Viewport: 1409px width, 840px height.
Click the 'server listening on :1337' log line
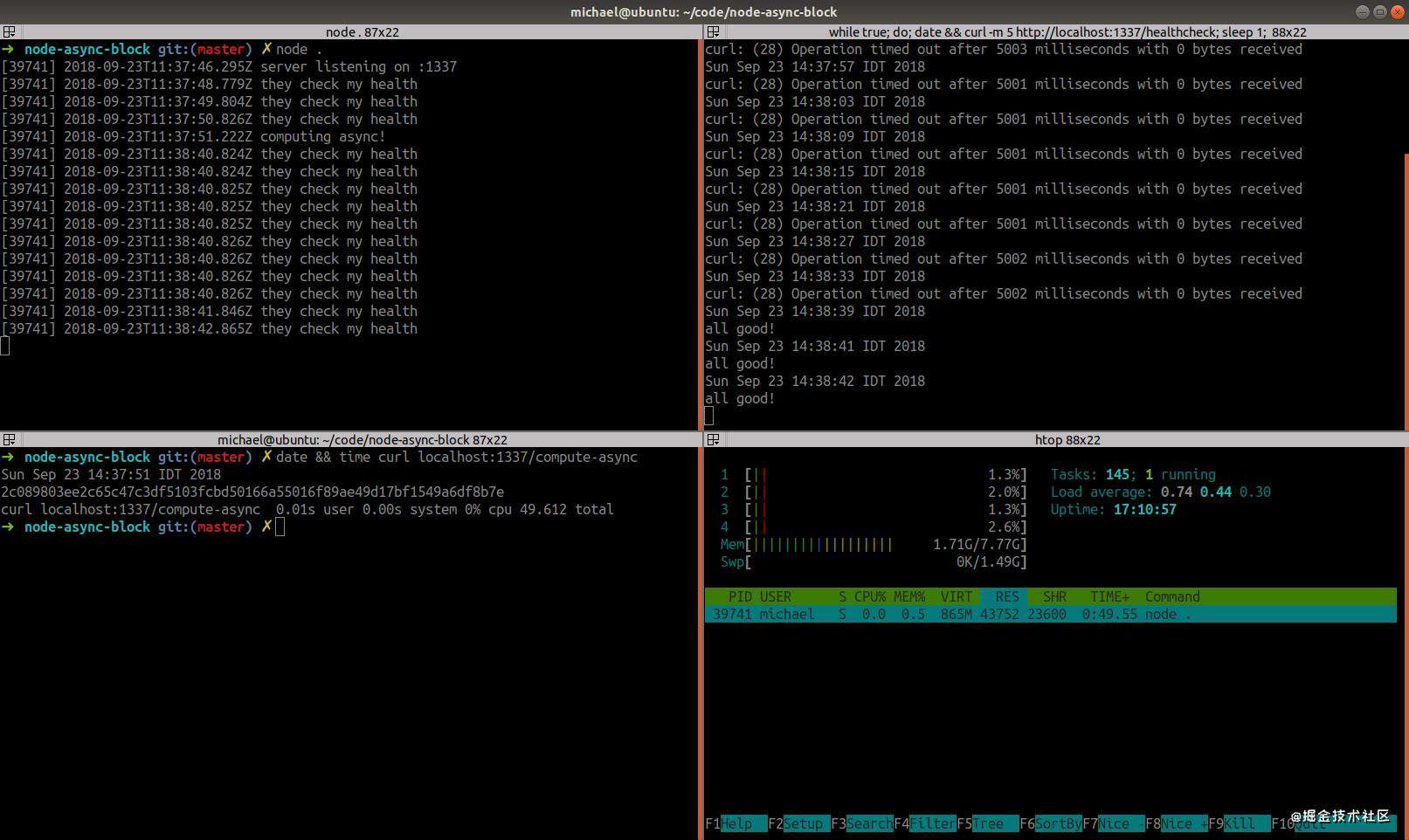click(229, 66)
